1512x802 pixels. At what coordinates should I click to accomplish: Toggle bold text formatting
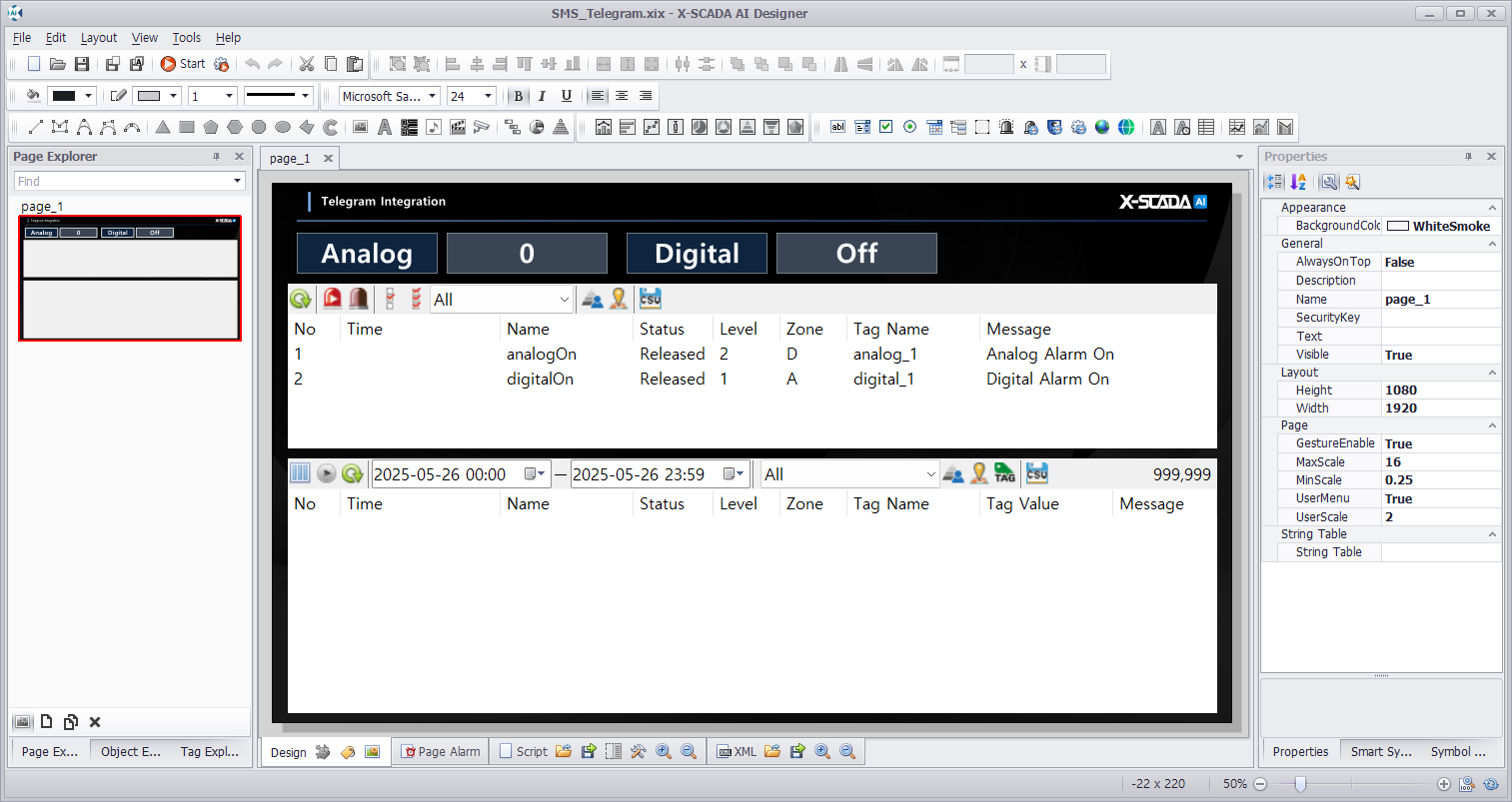tap(518, 96)
